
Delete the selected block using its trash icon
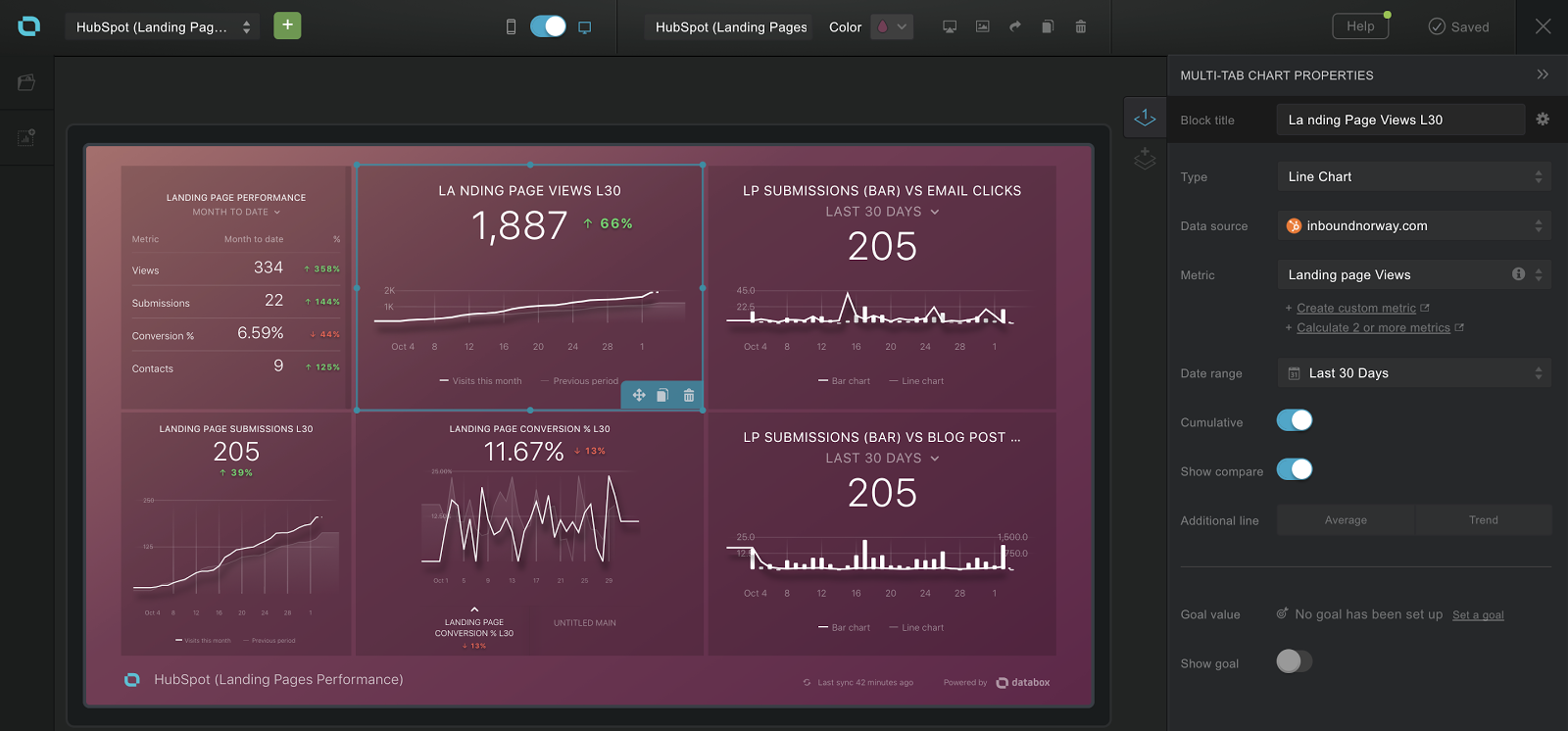point(689,395)
